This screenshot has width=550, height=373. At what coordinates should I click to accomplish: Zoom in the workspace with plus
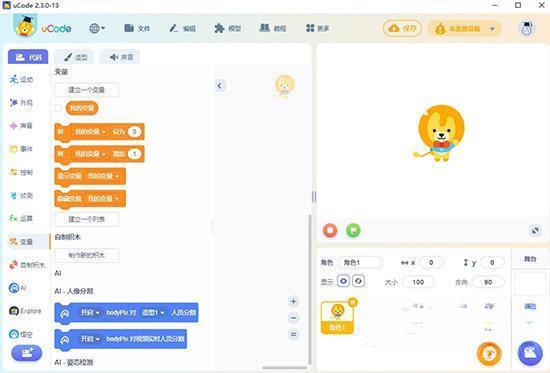point(294,301)
